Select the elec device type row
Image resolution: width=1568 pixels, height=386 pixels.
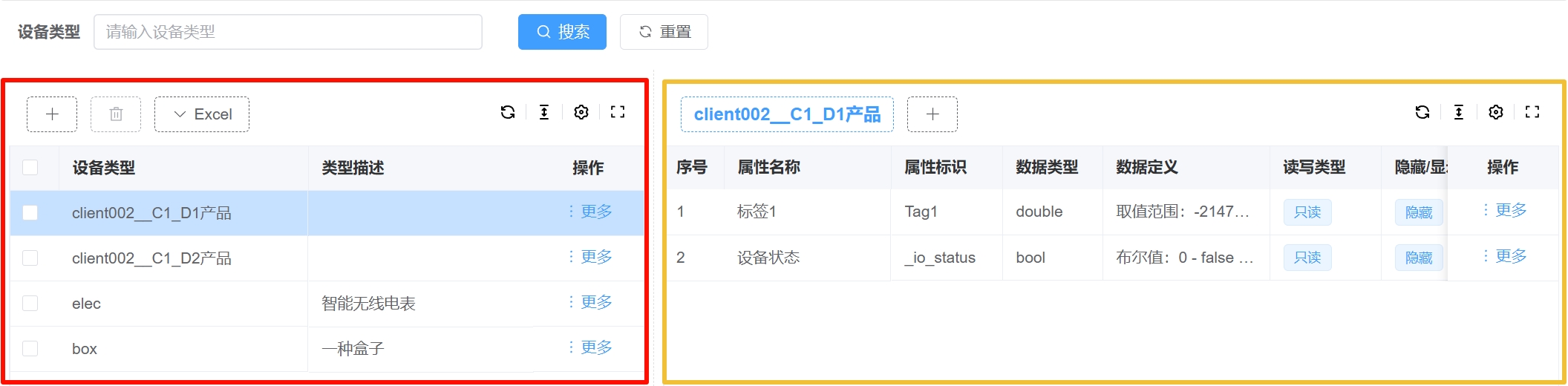tap(327, 303)
